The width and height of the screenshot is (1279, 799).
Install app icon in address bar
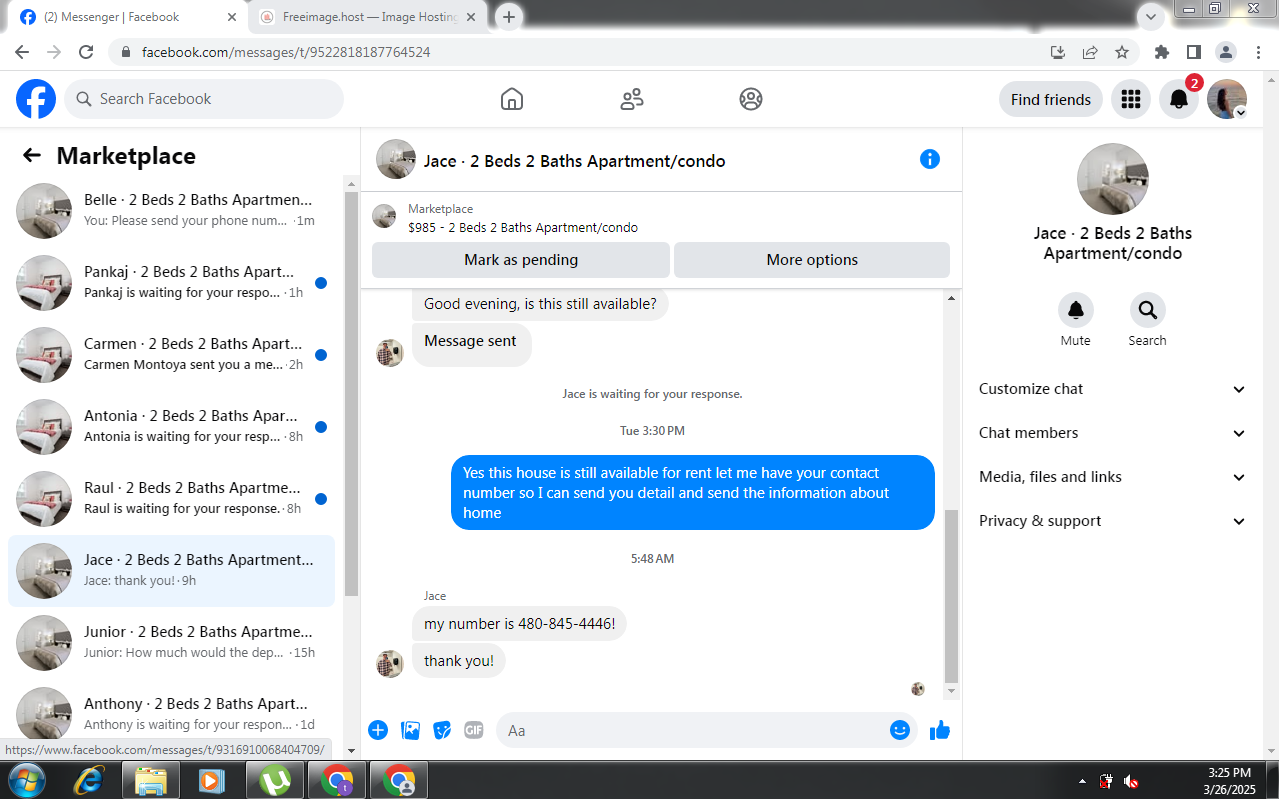[1058, 52]
